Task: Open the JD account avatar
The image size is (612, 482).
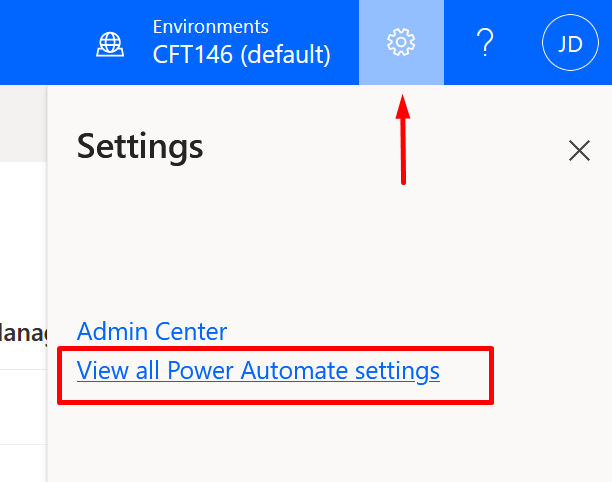Action: coord(570,43)
